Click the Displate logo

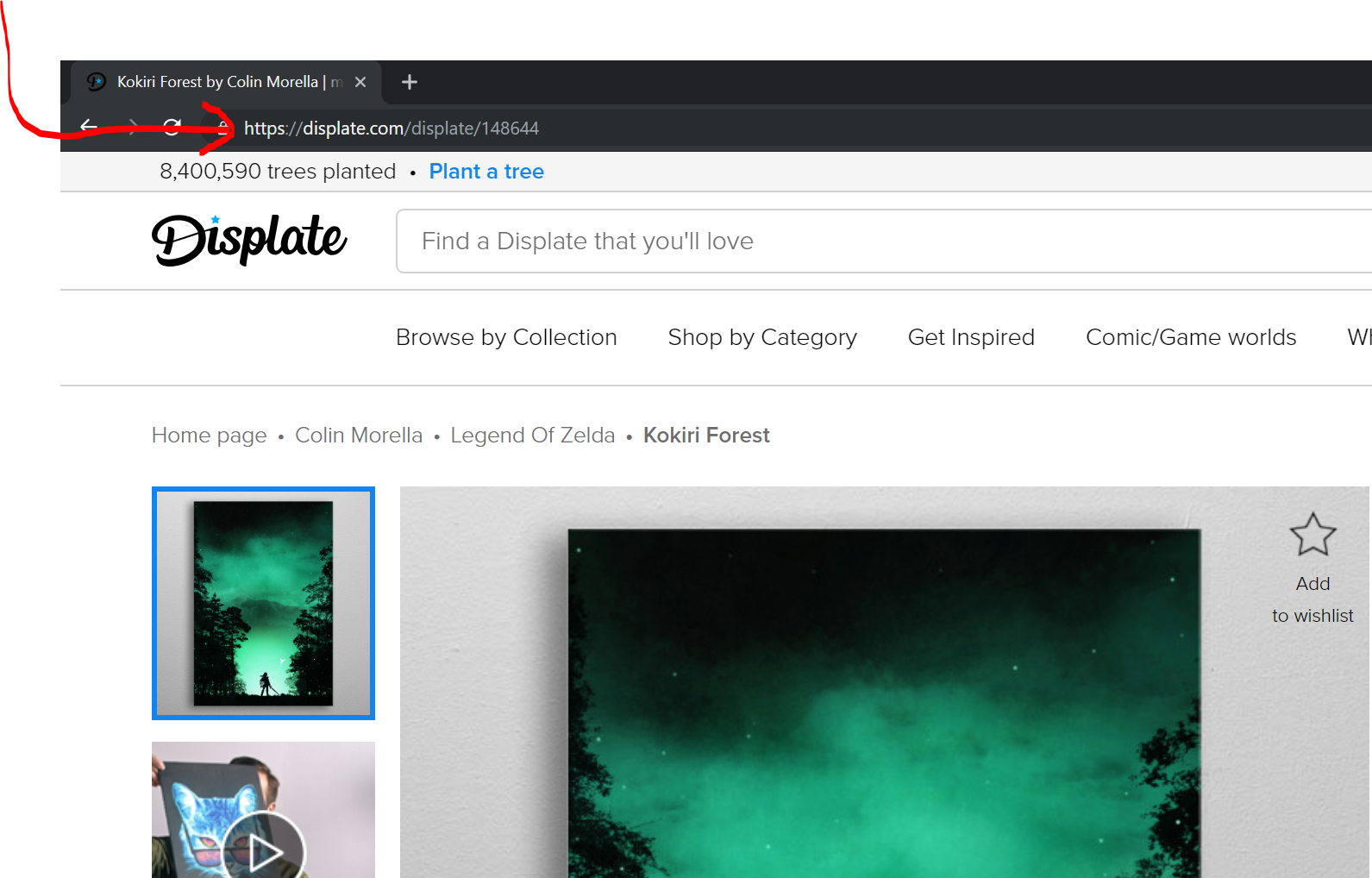coord(249,240)
